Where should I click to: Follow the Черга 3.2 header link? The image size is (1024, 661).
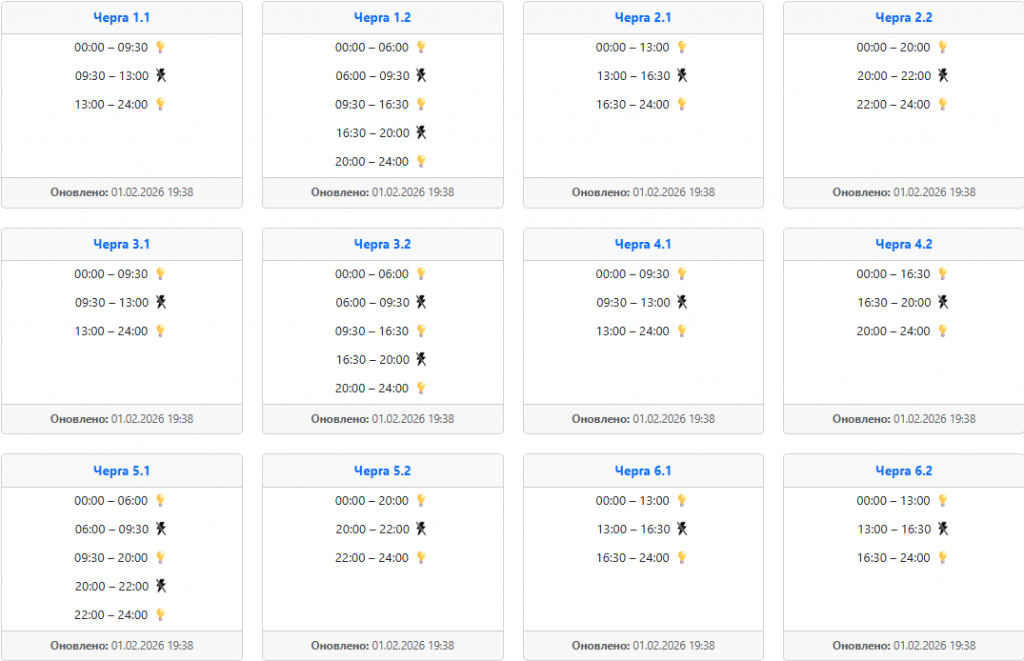(x=382, y=244)
